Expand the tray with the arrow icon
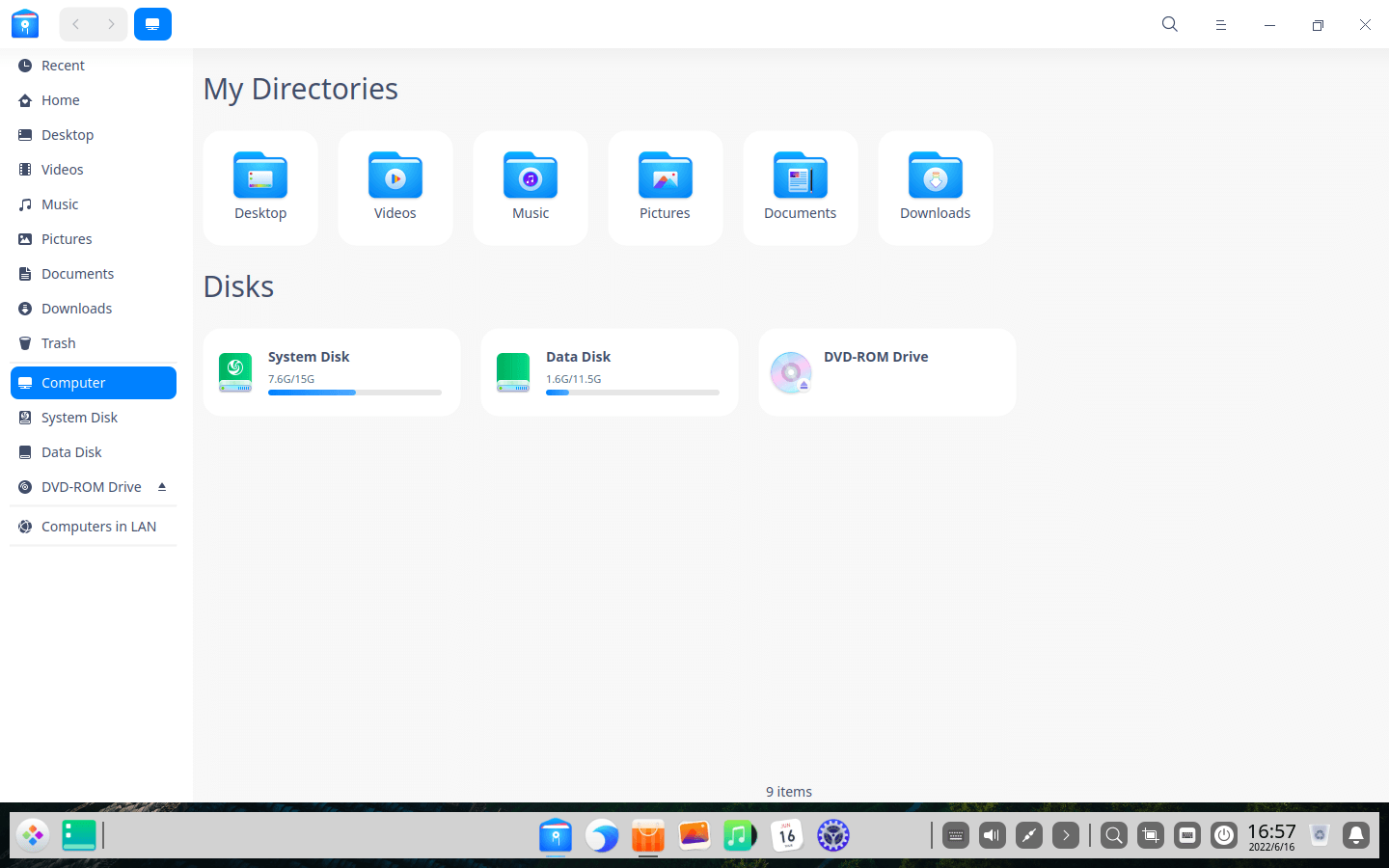1389x868 pixels. pyautogui.click(x=1066, y=835)
